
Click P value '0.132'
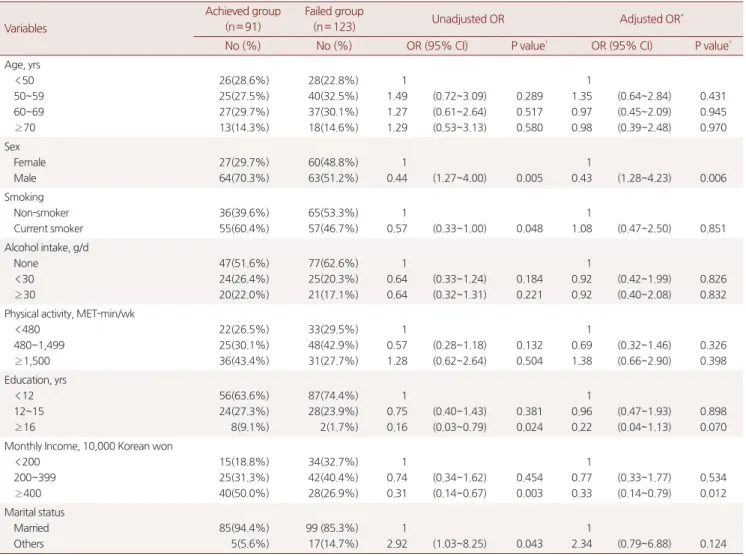point(530,345)
